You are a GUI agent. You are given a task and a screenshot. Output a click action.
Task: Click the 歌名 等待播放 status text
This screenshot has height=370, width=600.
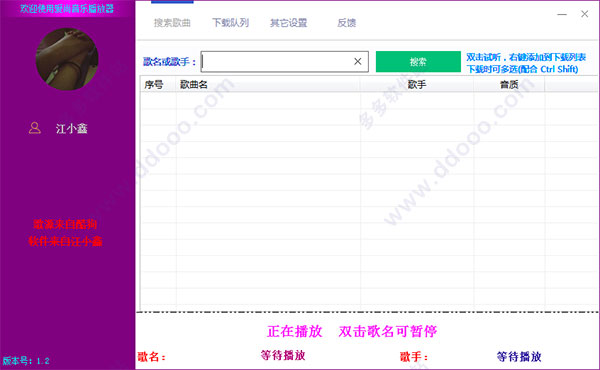283,355
